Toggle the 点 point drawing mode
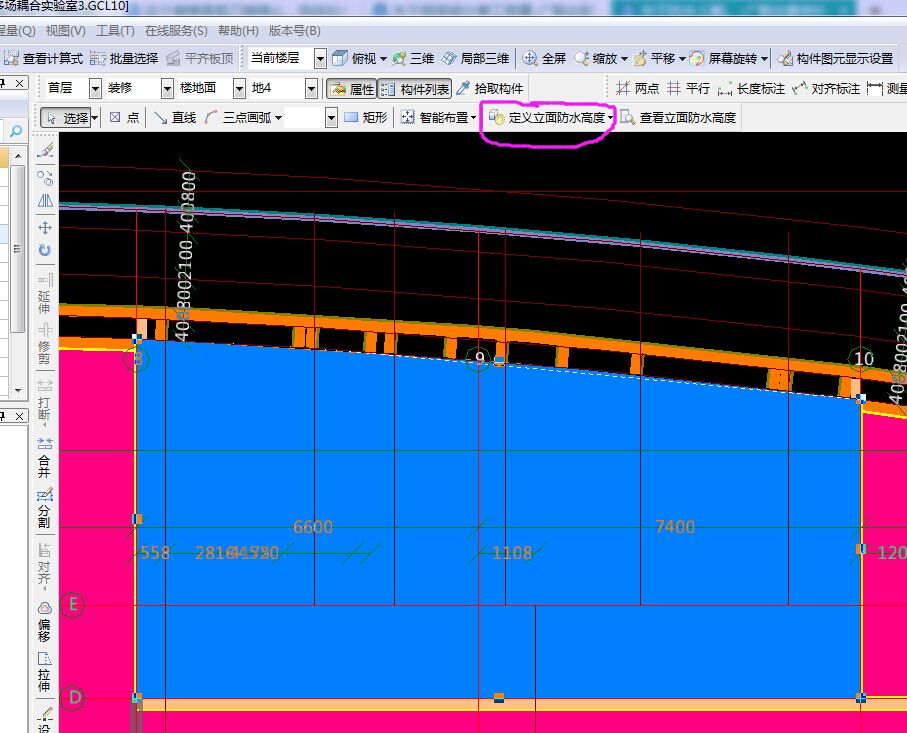This screenshot has width=907, height=733. click(x=124, y=118)
